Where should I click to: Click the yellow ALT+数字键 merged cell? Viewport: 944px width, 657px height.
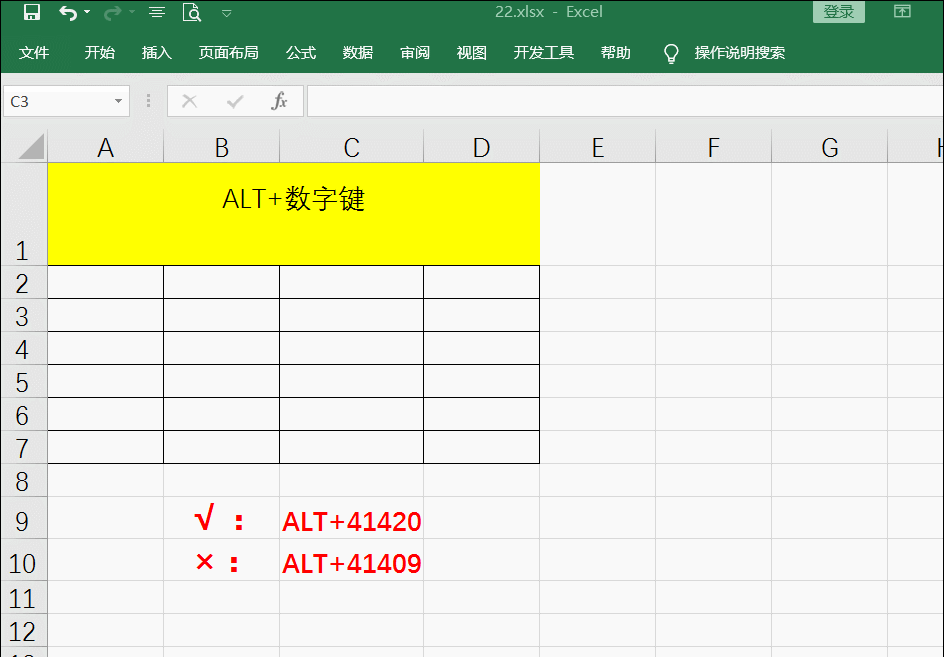[294, 214]
